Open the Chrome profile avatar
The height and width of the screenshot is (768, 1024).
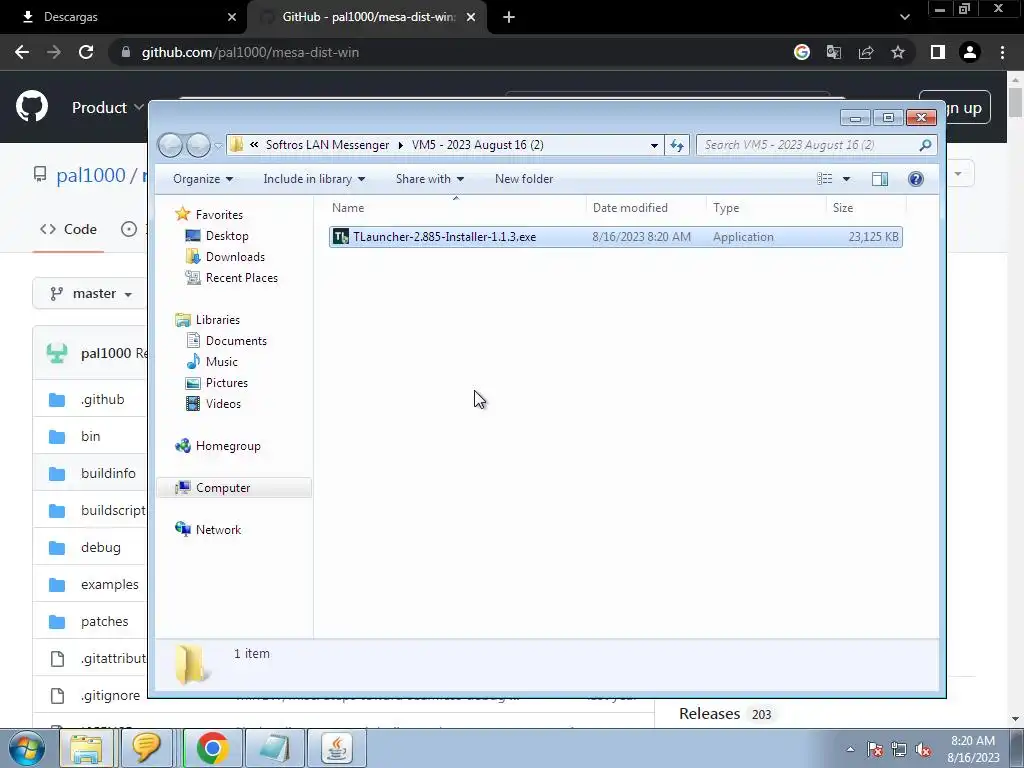point(970,52)
